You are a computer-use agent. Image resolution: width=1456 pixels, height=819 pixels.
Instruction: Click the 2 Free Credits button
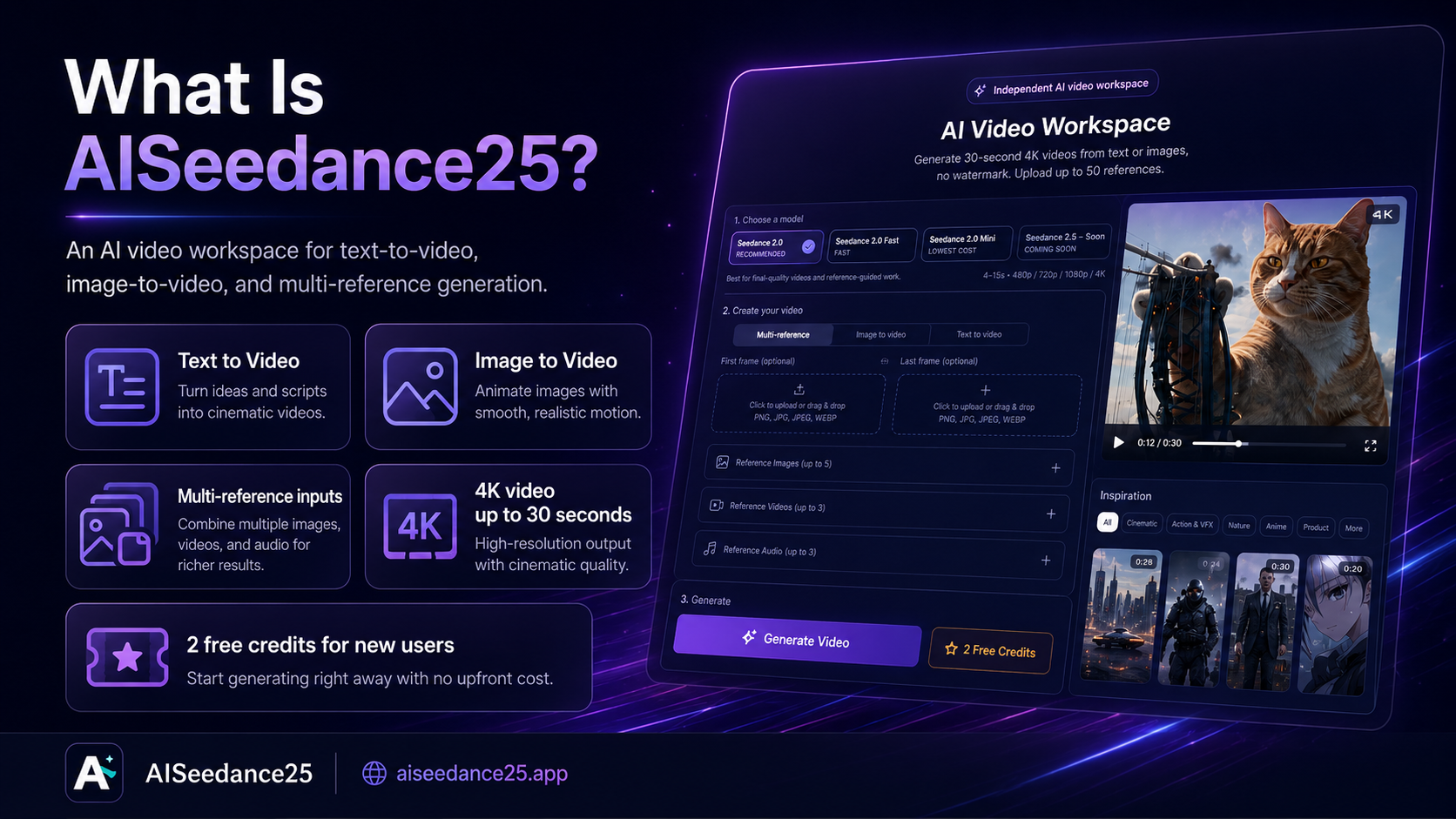tap(991, 650)
